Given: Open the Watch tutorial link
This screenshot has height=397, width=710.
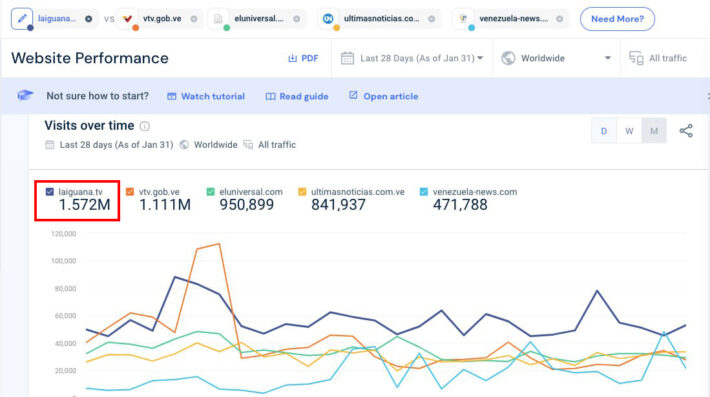Looking at the screenshot, I should click(x=206, y=96).
